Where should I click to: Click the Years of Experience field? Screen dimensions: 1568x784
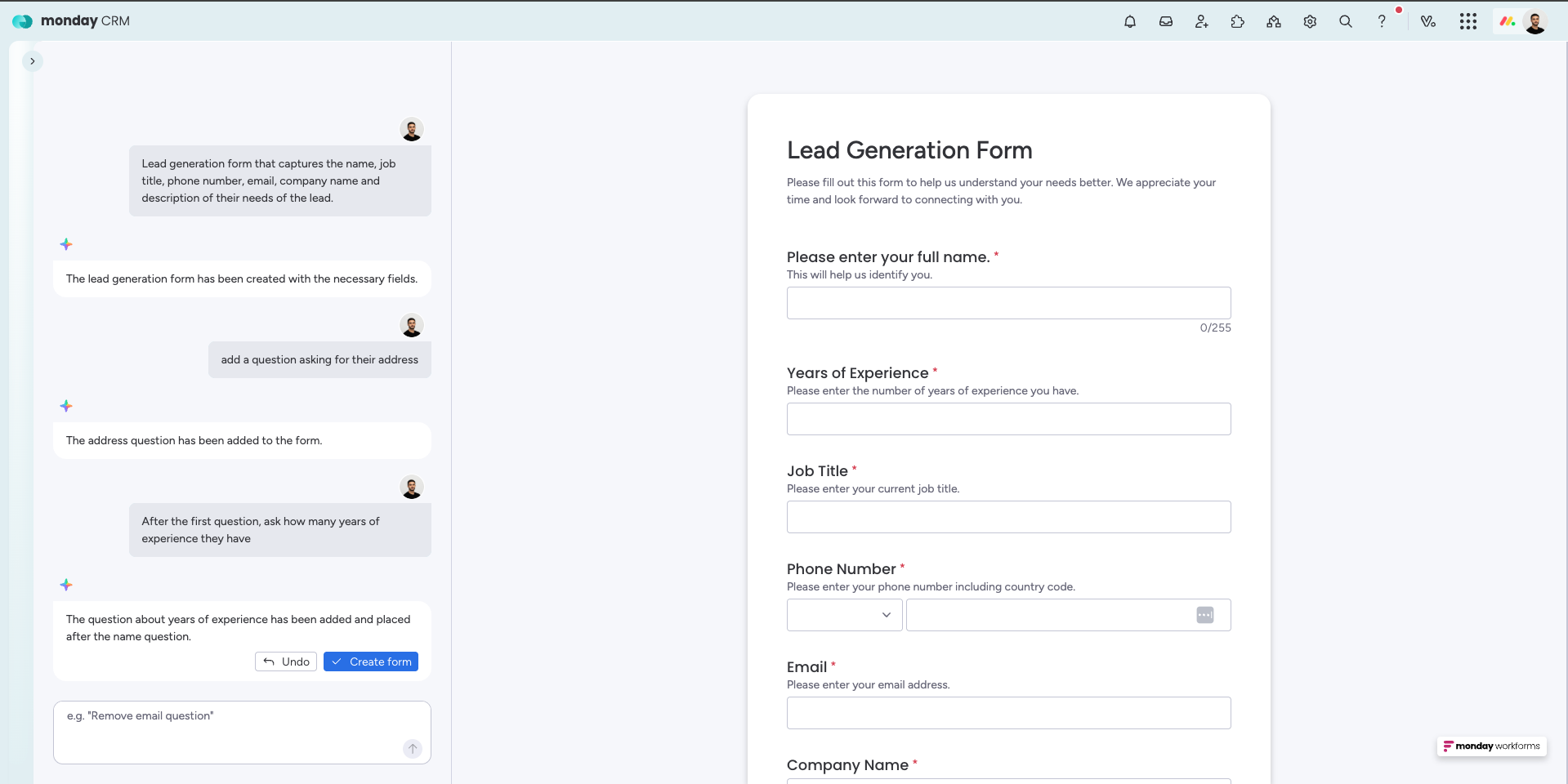(1008, 419)
